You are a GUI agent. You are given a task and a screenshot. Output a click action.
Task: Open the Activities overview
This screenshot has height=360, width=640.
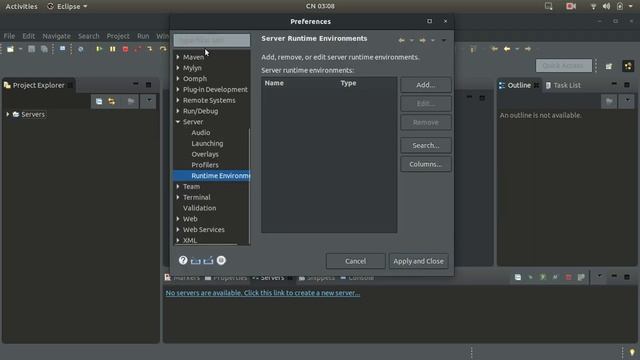coord(21,6)
